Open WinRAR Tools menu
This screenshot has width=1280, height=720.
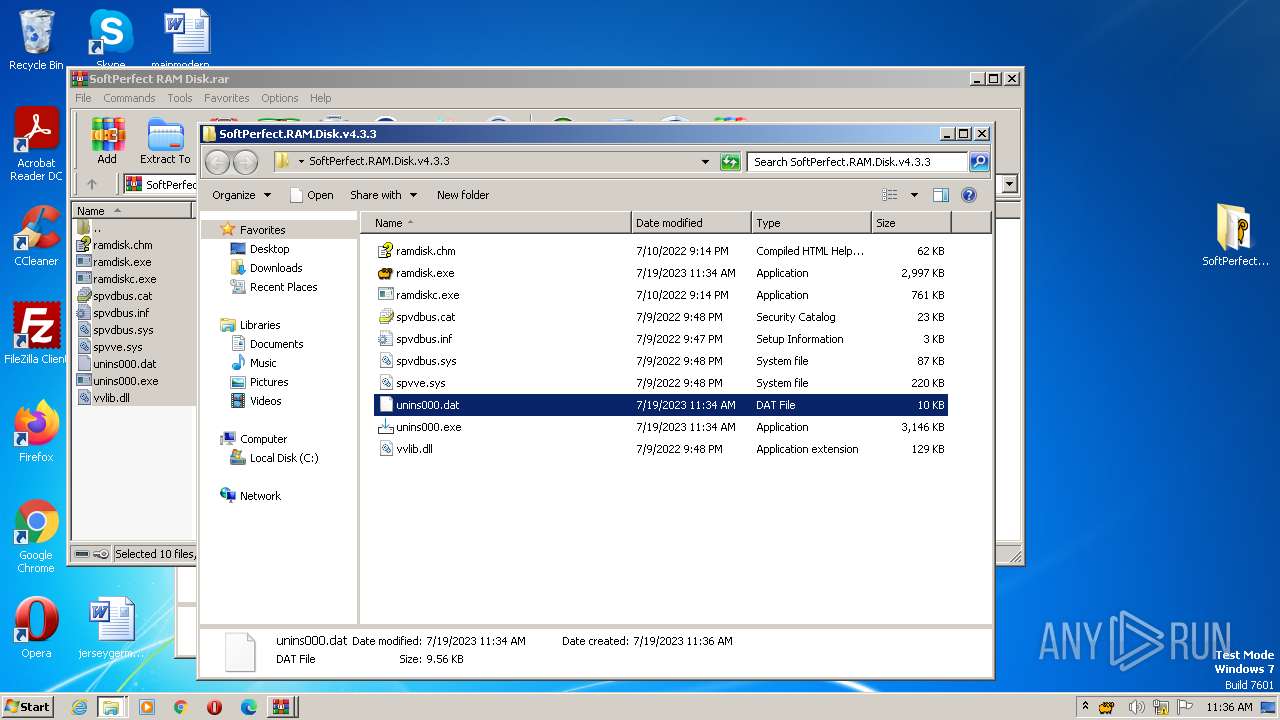click(180, 98)
